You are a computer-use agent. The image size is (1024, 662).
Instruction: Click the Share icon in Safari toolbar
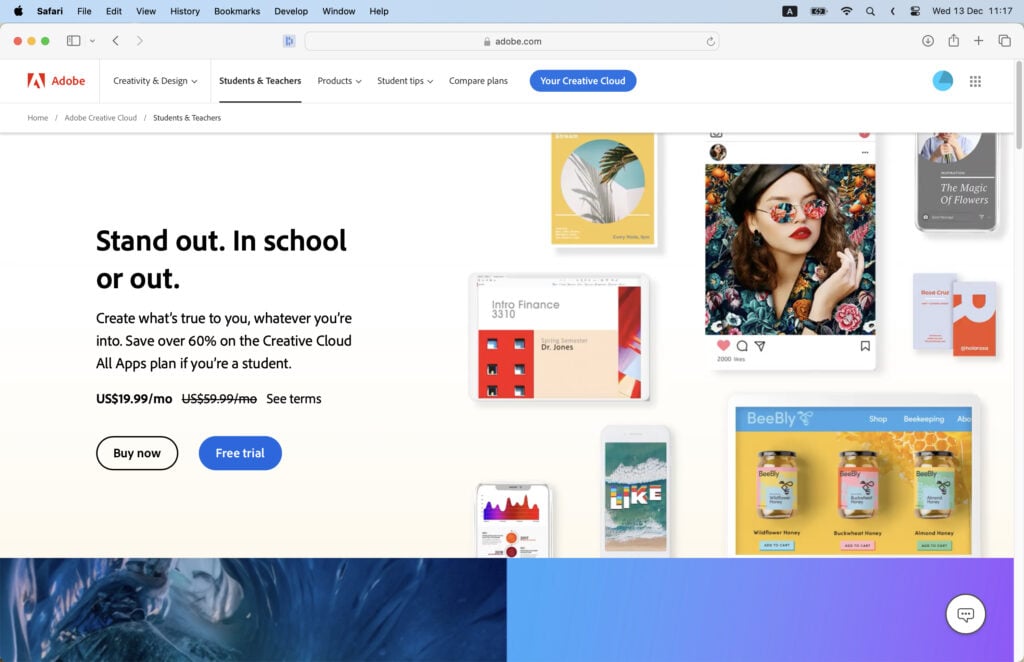click(953, 41)
